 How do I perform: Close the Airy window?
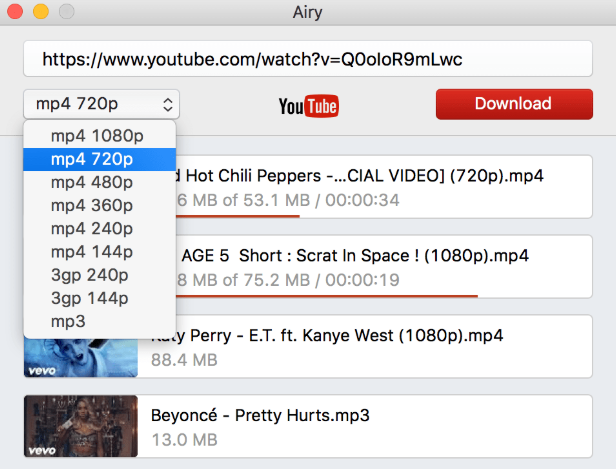tap(15, 11)
